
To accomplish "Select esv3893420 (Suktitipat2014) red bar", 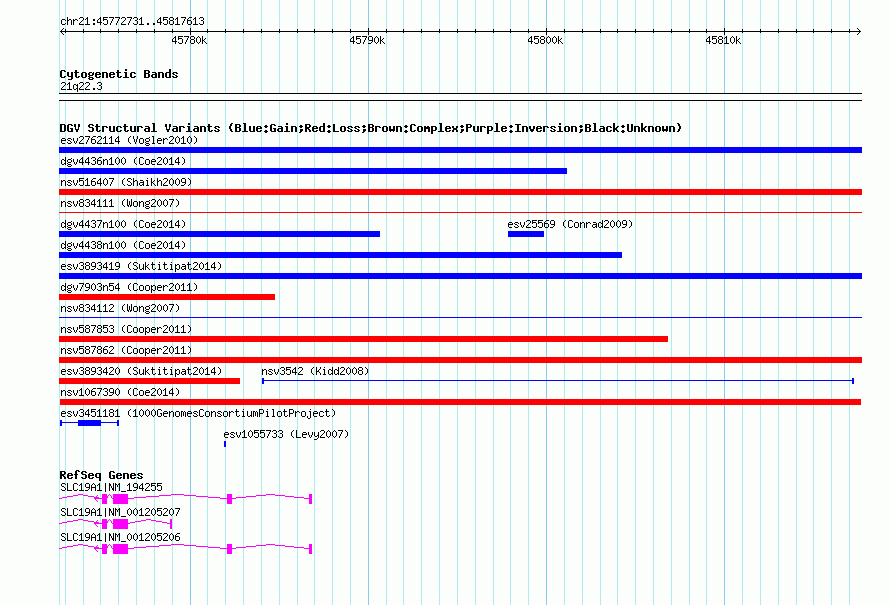I will [x=149, y=381].
